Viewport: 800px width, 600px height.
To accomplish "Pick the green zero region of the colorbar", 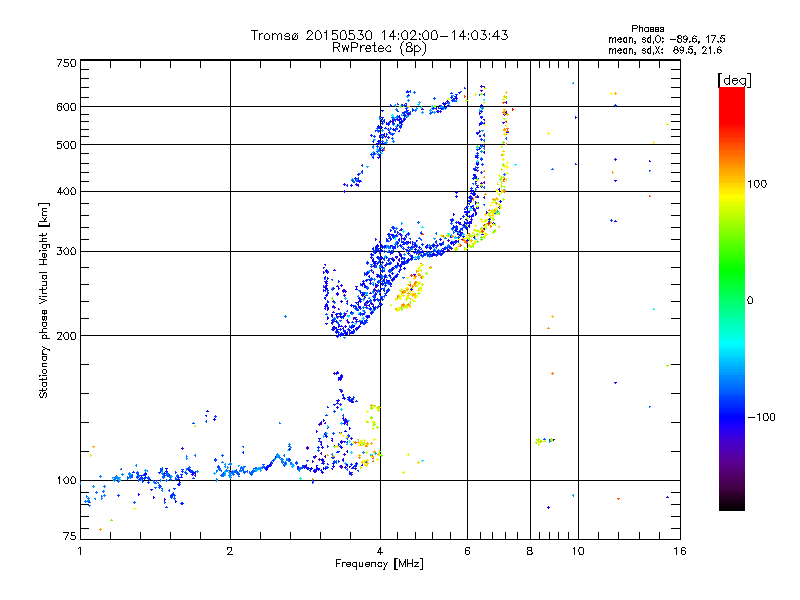I will [x=731, y=299].
